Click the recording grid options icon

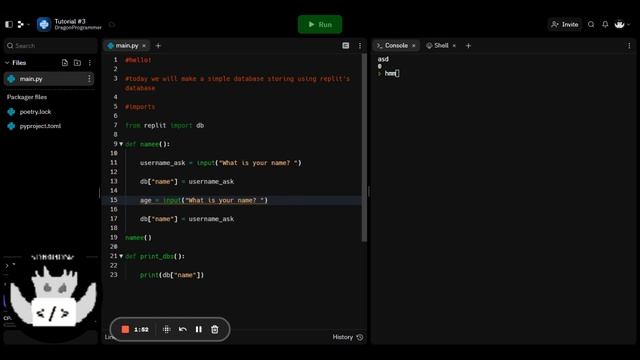pos(167,329)
